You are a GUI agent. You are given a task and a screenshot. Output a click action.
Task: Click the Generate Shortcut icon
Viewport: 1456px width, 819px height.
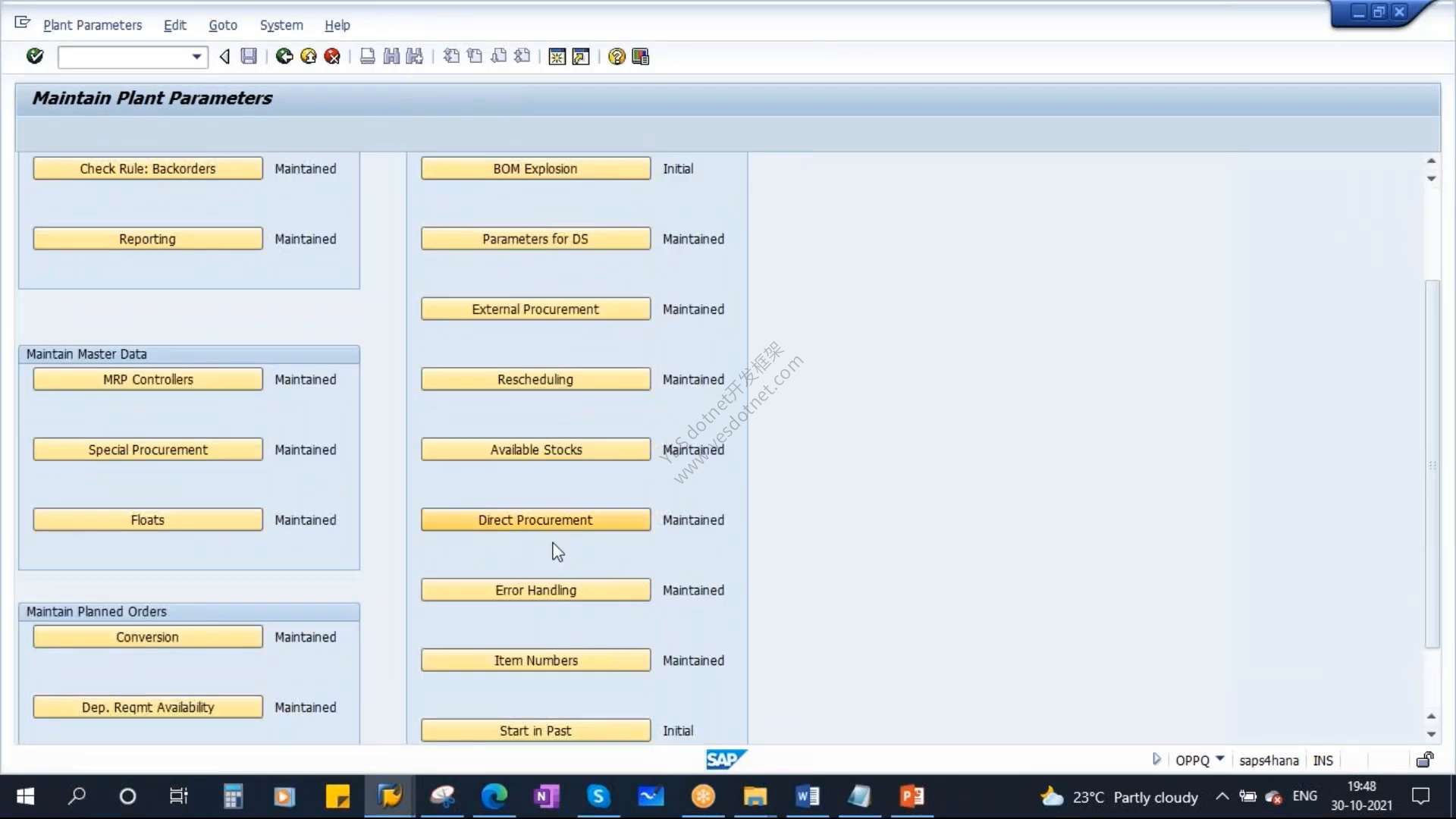(581, 57)
